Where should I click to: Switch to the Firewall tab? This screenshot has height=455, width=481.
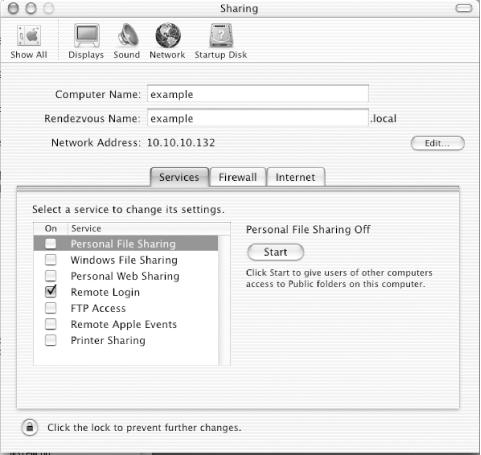tap(238, 177)
